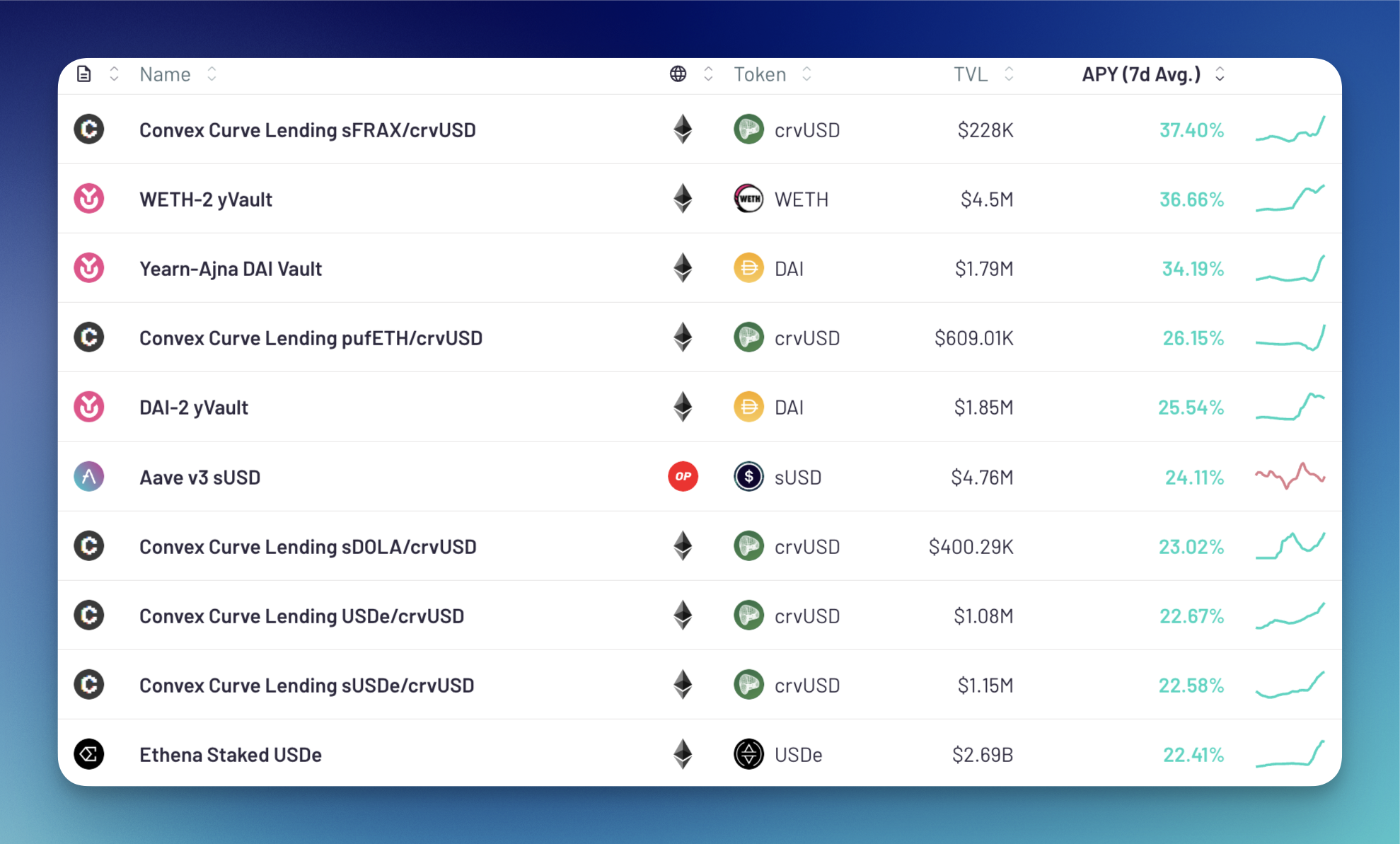This screenshot has height=844, width=1400.
Task: Sort by the protocol icon column arrows
Action: (x=114, y=74)
